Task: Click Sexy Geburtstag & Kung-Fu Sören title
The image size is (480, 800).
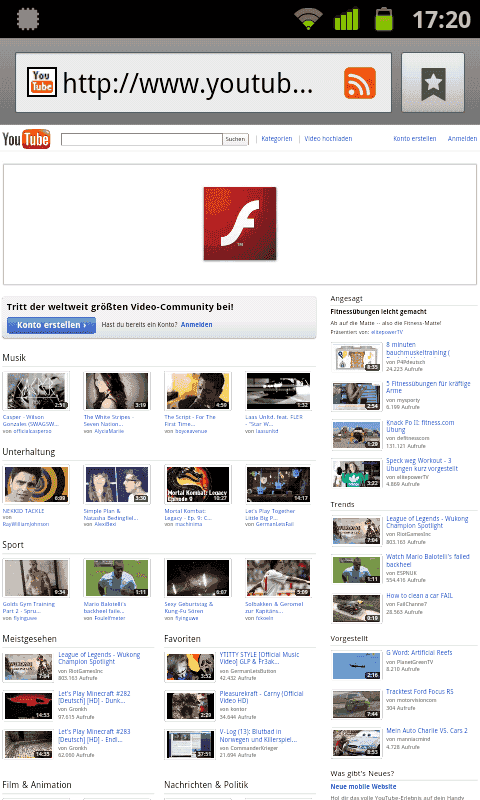Action: (189, 608)
